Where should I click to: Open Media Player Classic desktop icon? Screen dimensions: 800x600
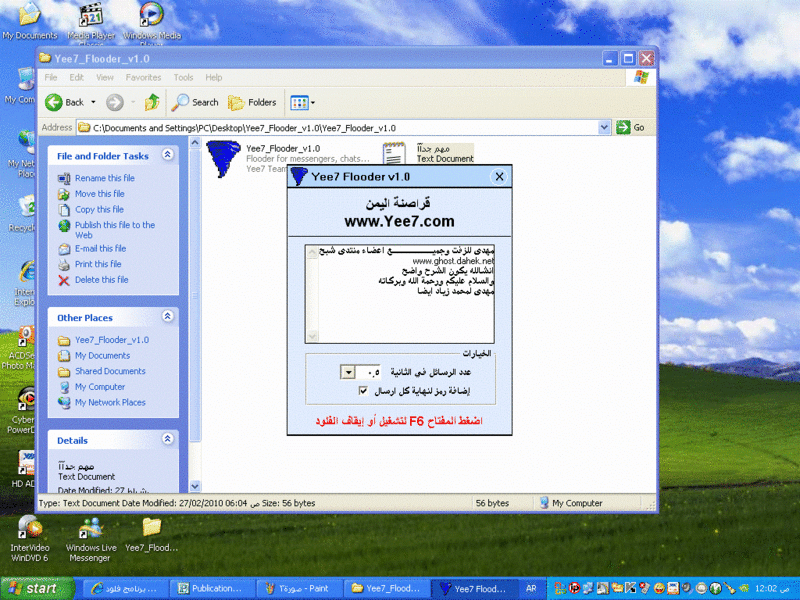tap(91, 23)
